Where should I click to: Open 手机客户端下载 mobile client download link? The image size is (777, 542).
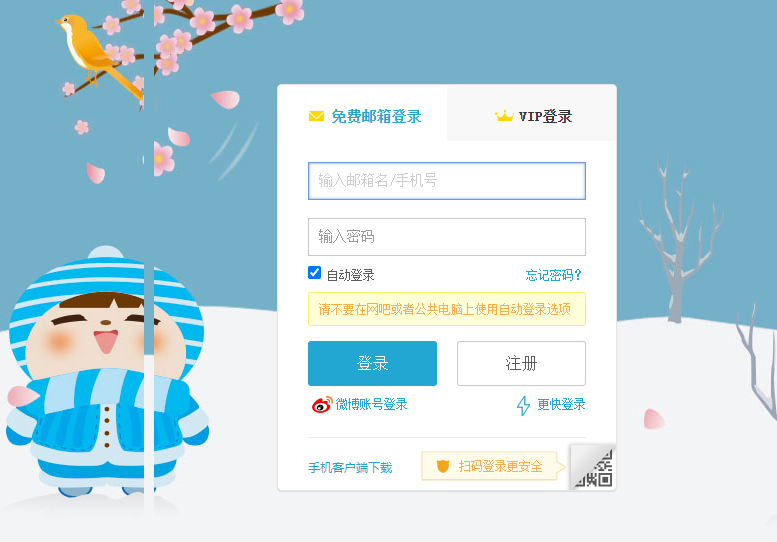[350, 467]
